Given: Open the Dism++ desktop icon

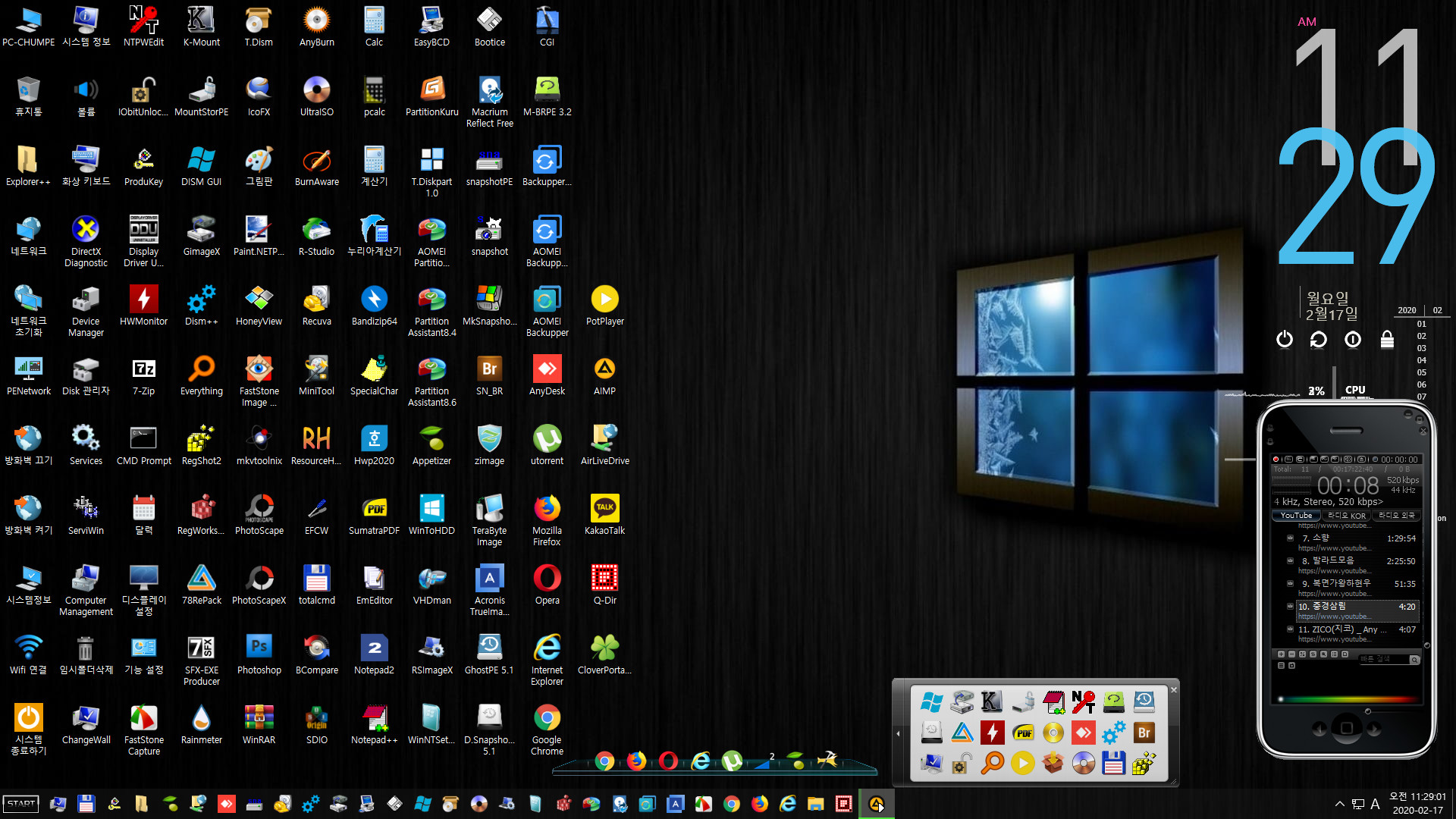Looking at the screenshot, I should coord(201,306).
